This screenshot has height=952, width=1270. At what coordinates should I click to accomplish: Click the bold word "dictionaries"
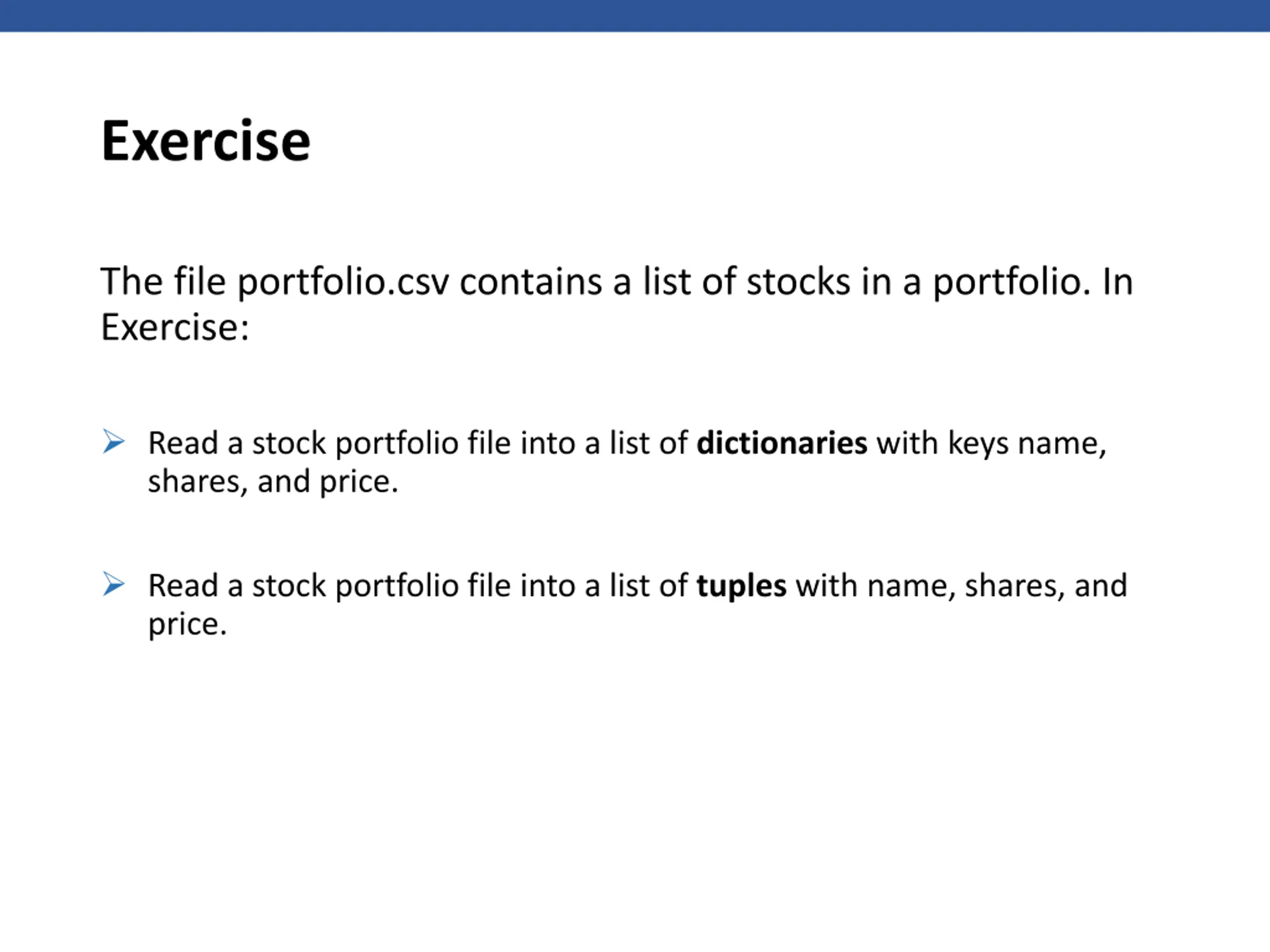781,443
